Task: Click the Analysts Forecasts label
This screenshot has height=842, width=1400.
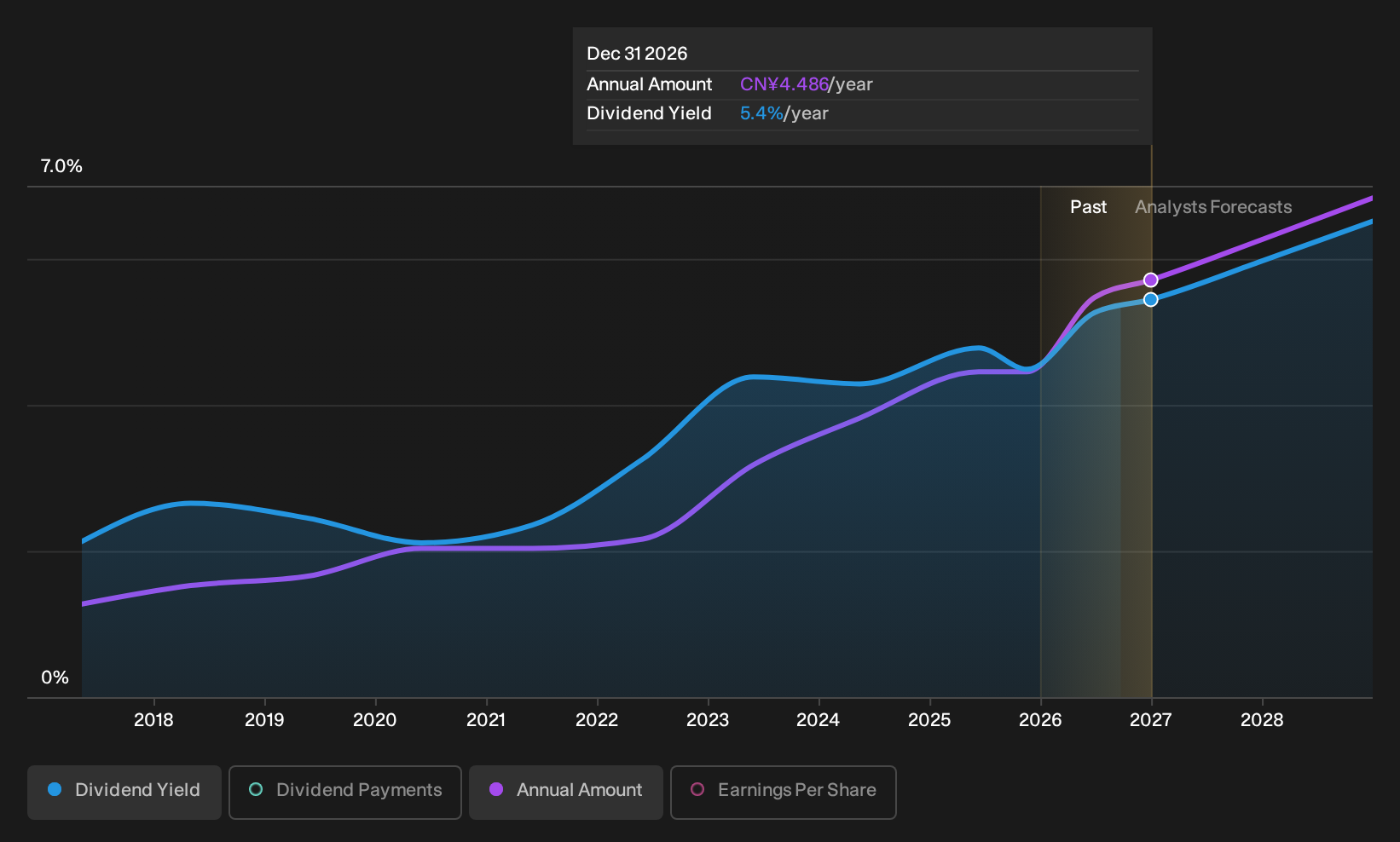Action: pos(1213,207)
